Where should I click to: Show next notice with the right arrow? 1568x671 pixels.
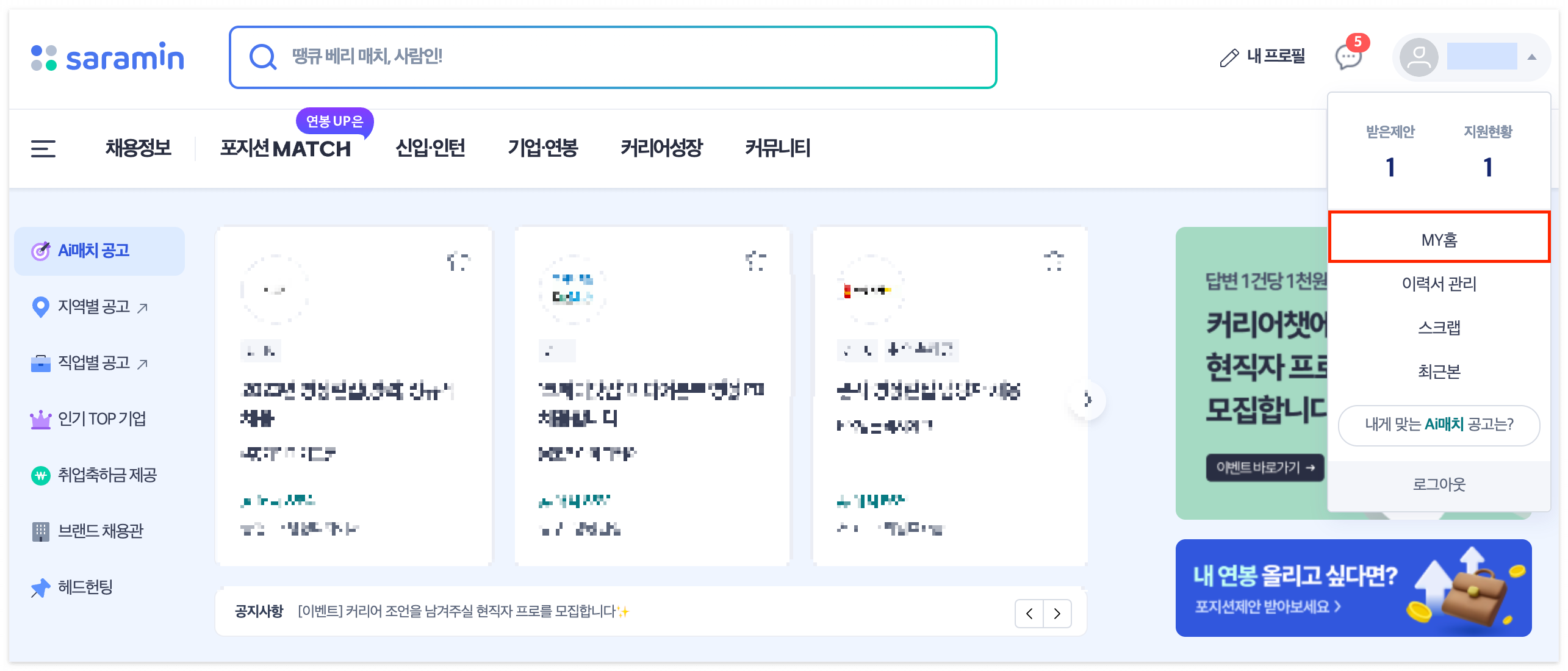click(1057, 614)
